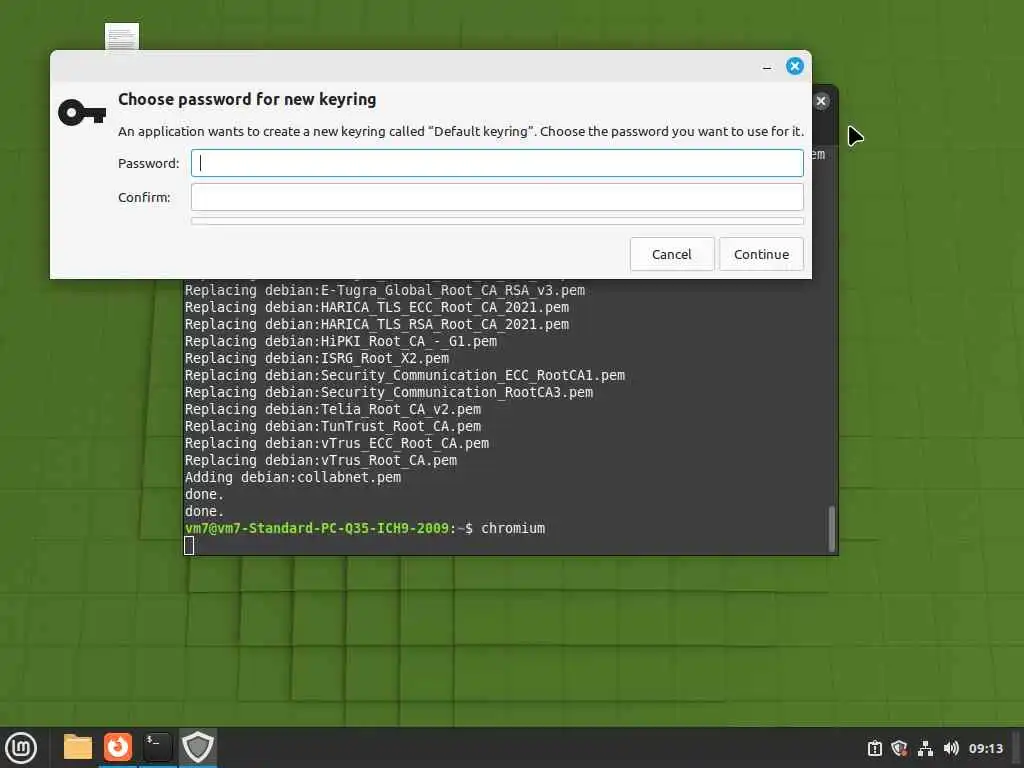Open the 09:13 clock calendar
The width and height of the screenshot is (1024, 768).
tap(985, 748)
